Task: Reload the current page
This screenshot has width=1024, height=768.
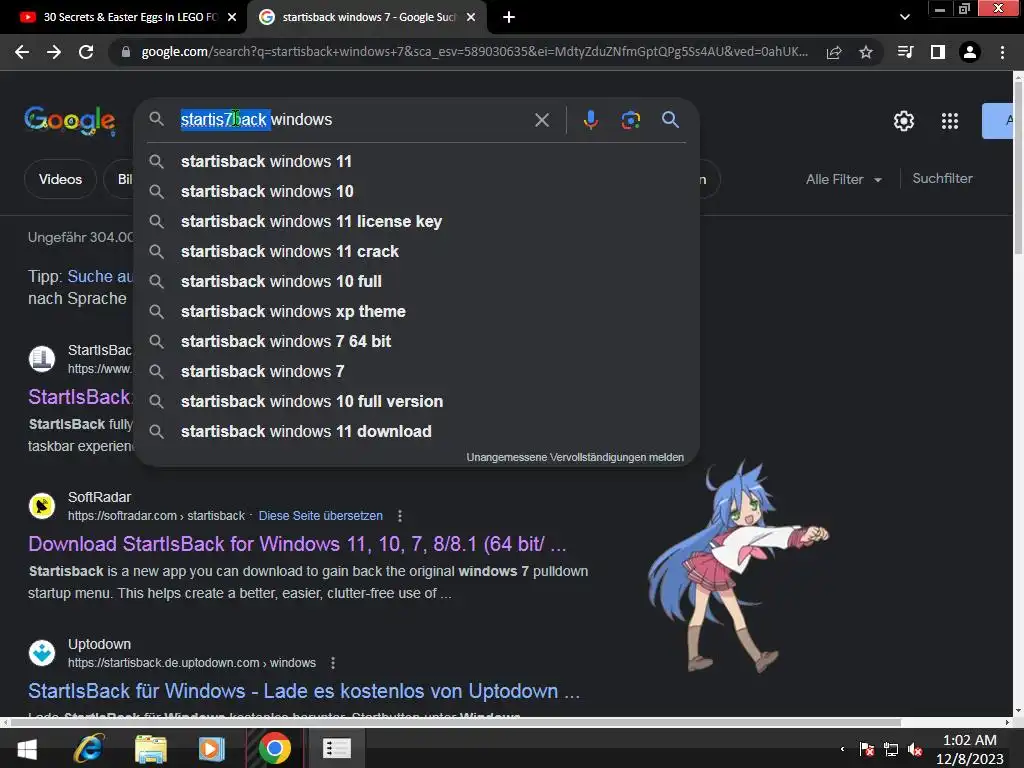Action: [x=86, y=52]
